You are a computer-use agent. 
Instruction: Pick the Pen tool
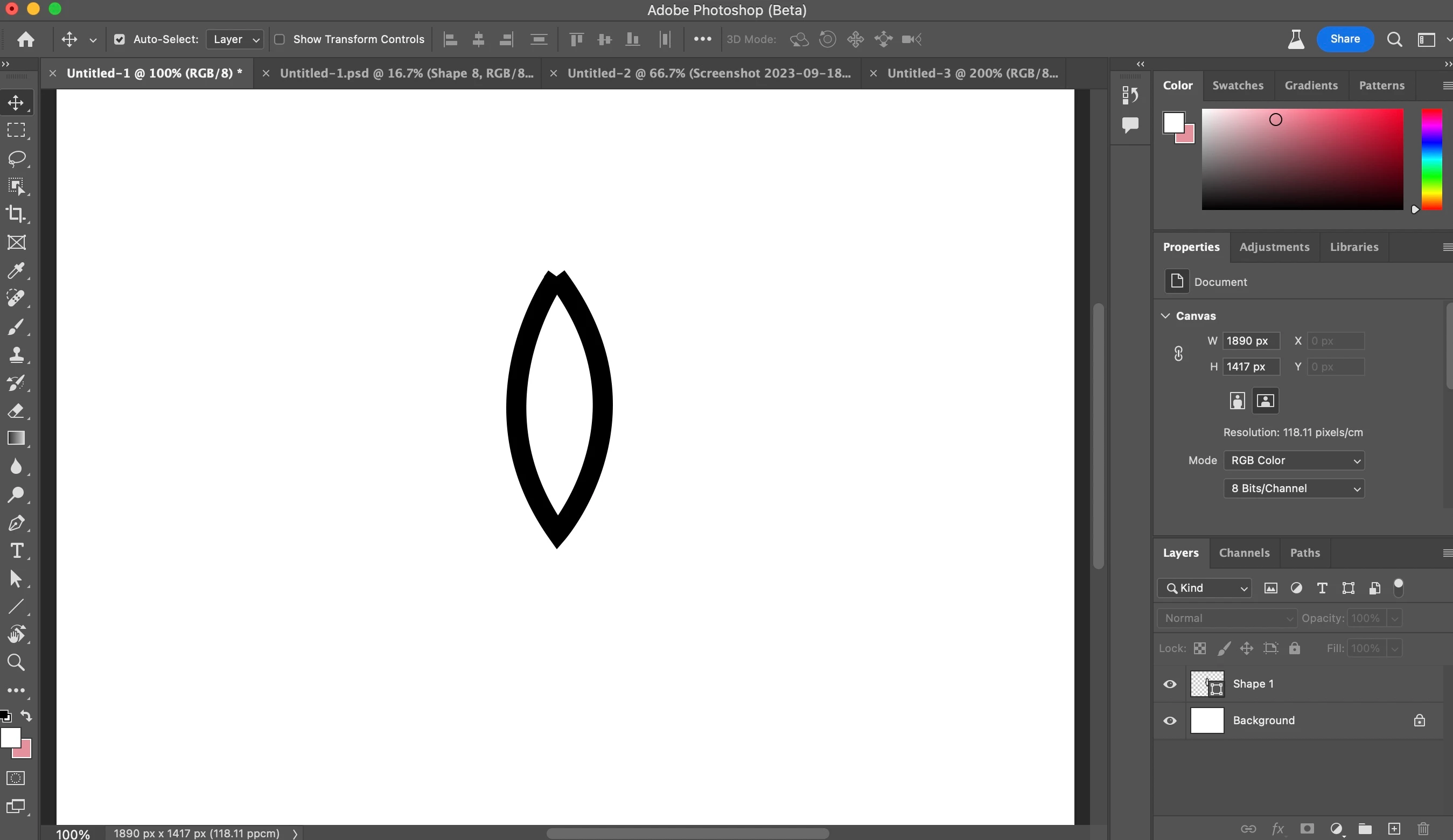point(16,523)
